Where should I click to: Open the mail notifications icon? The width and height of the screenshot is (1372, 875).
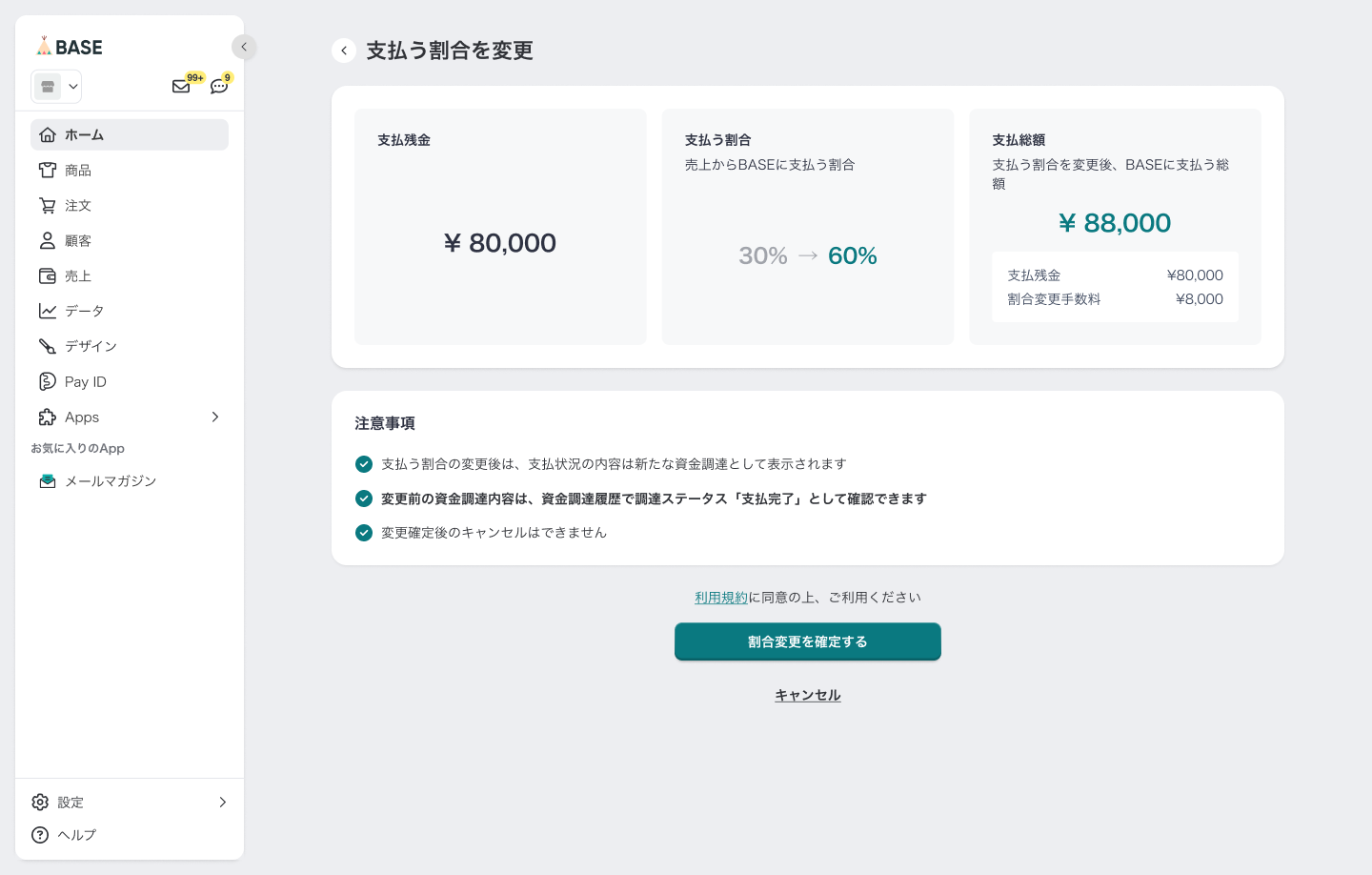coord(181,87)
